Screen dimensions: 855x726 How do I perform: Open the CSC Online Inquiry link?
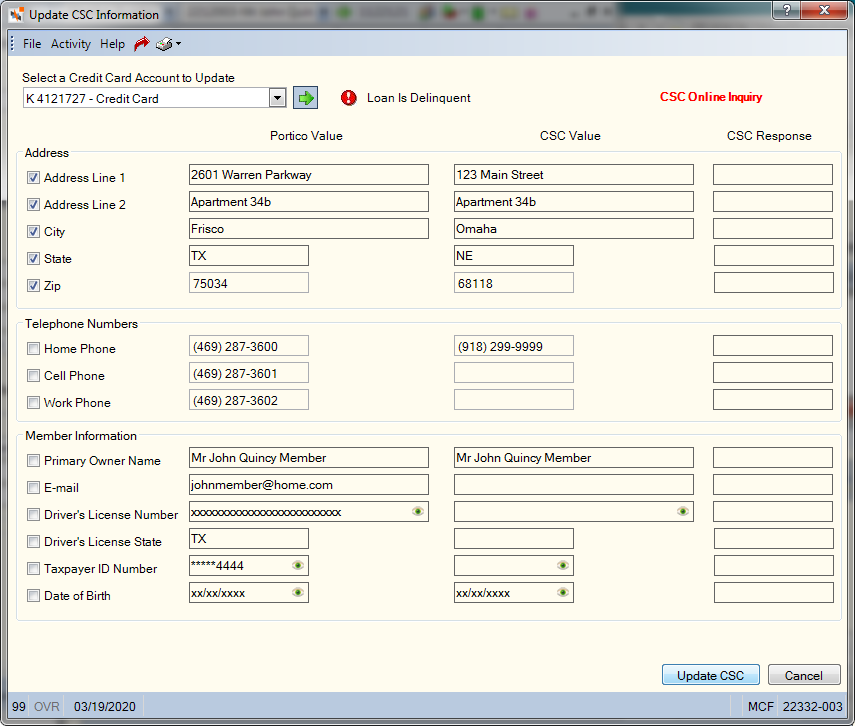[711, 97]
